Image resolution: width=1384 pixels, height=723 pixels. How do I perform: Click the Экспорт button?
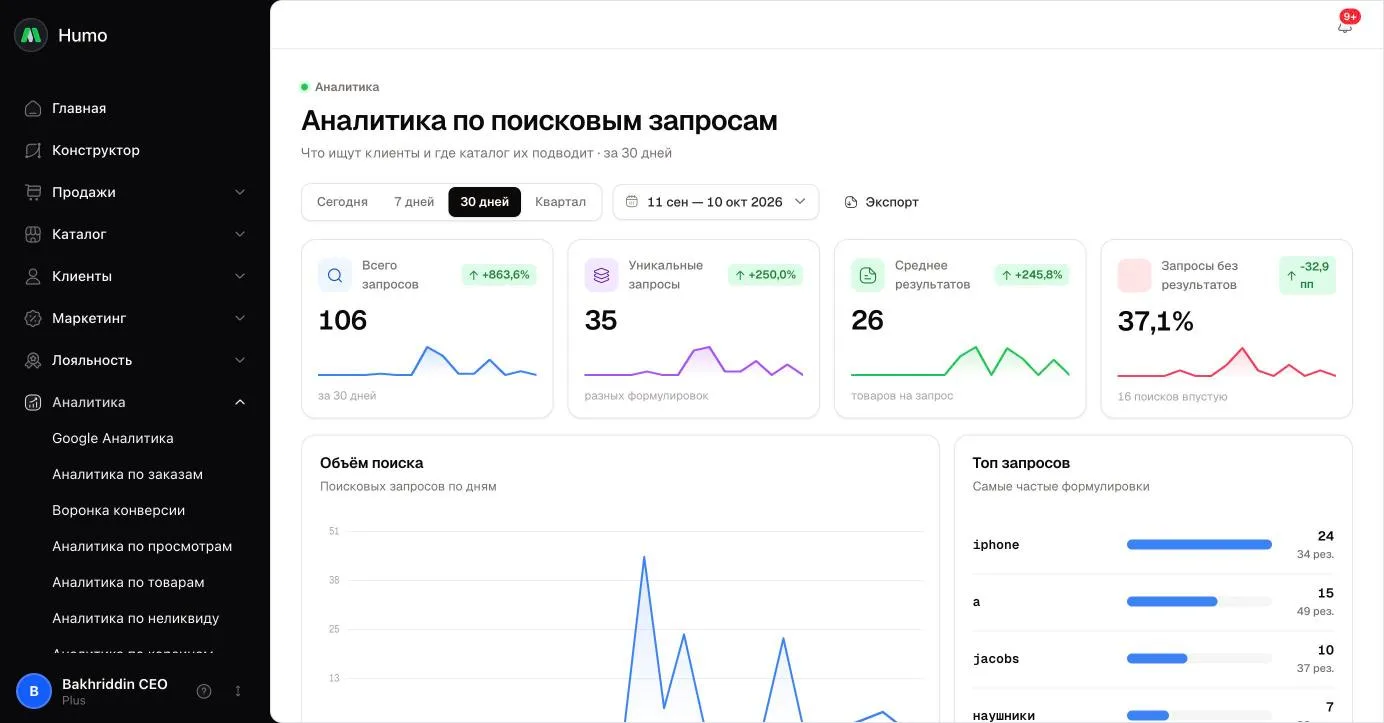pos(881,202)
